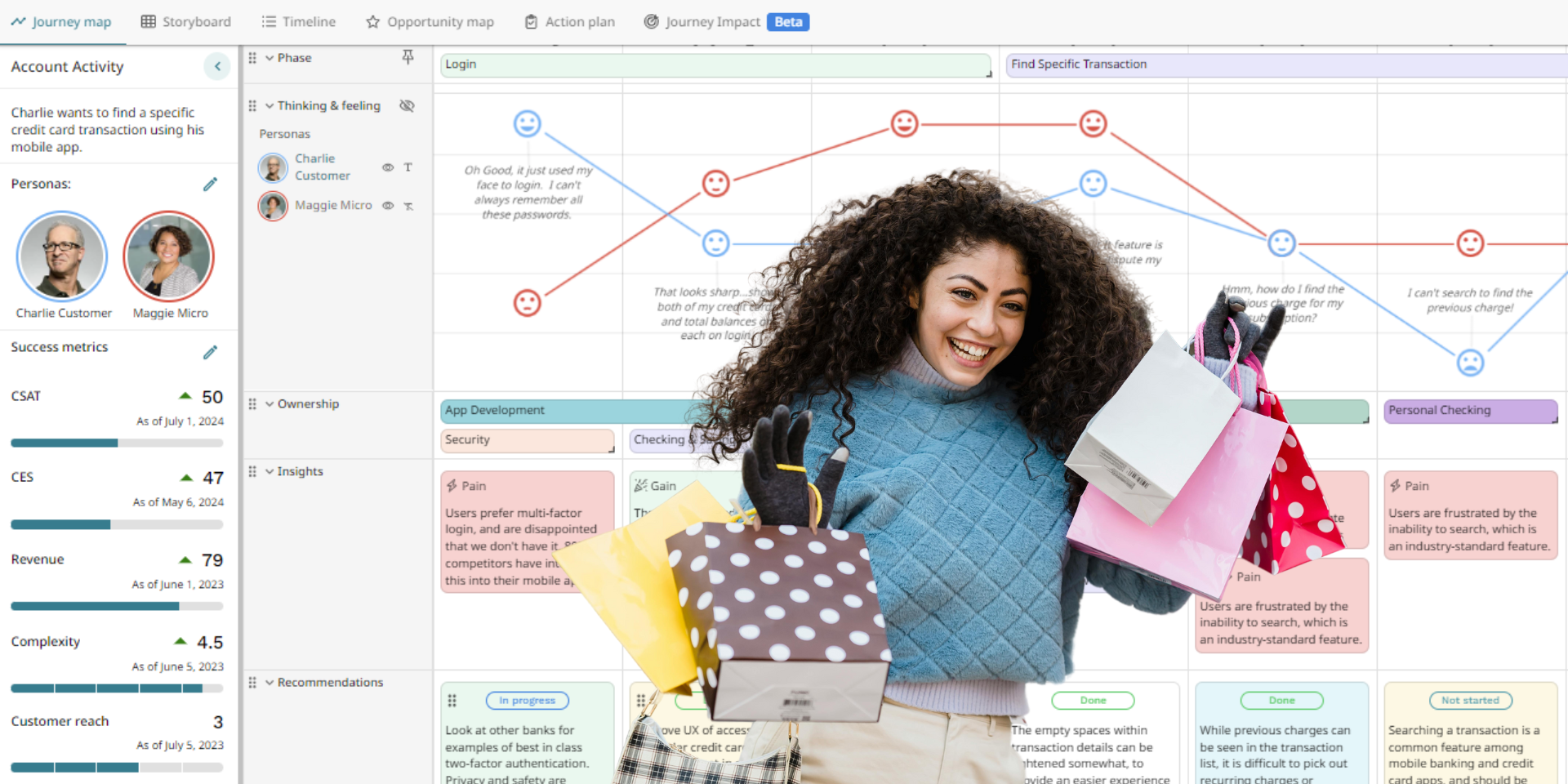
Task: Collapse the Account Activity sidebar
Action: click(x=217, y=66)
